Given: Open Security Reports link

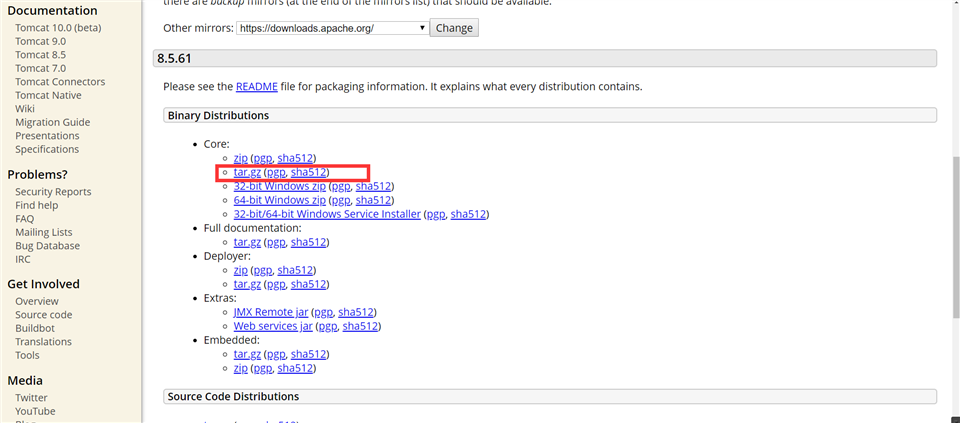Looking at the screenshot, I should pyautogui.click(x=53, y=192).
